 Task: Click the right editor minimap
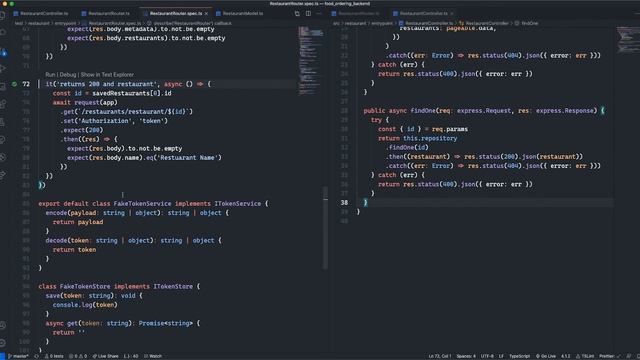627,40
